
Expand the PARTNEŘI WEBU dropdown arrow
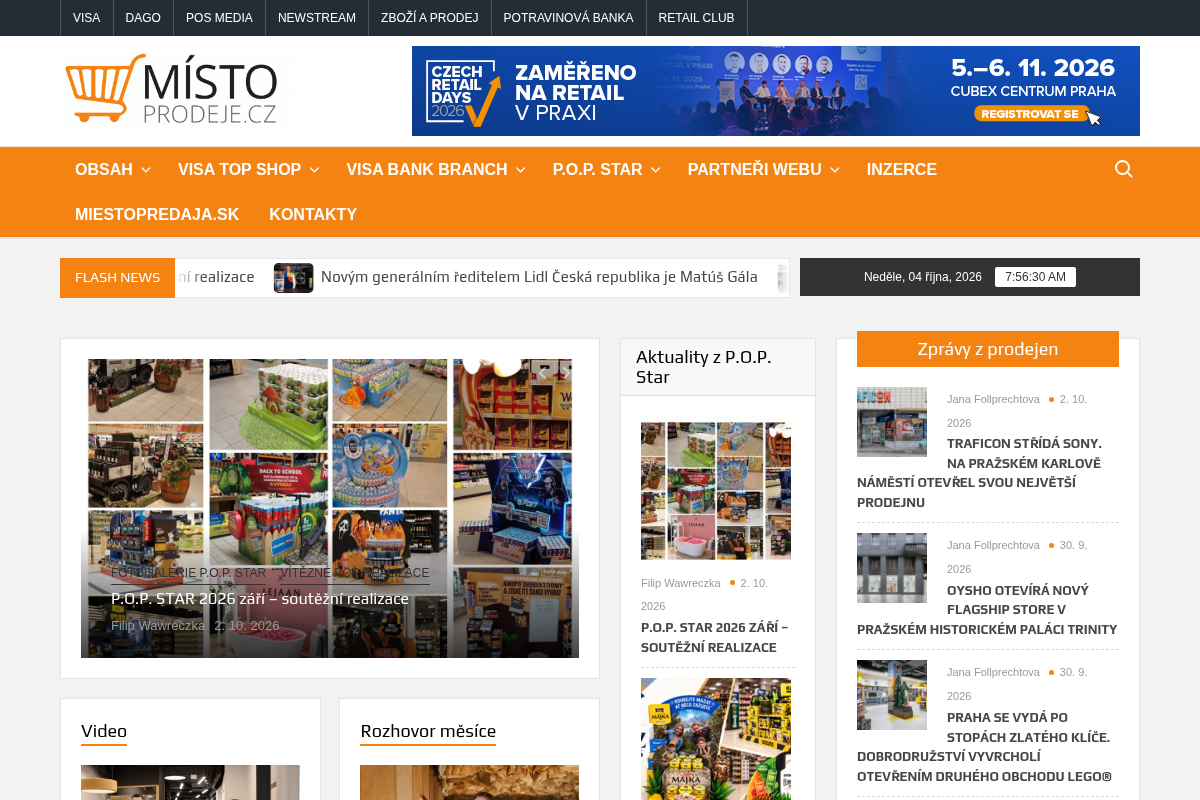[x=835, y=170]
